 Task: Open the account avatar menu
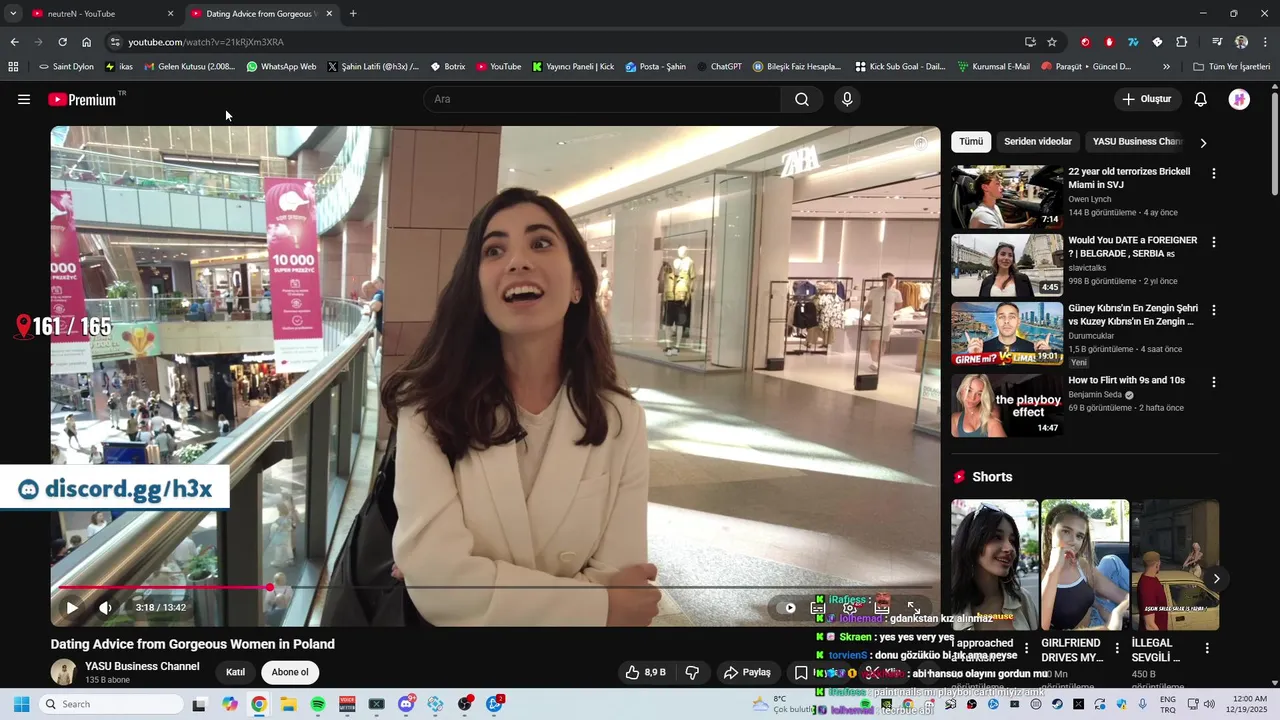(1239, 99)
